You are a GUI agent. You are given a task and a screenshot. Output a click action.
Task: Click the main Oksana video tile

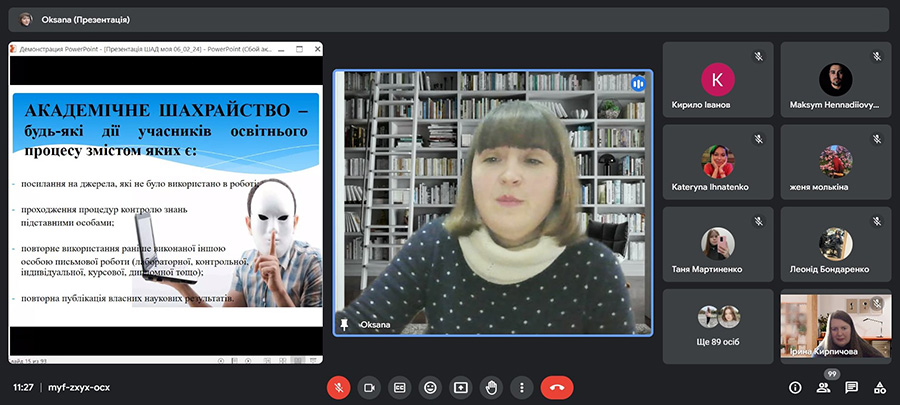coord(493,202)
